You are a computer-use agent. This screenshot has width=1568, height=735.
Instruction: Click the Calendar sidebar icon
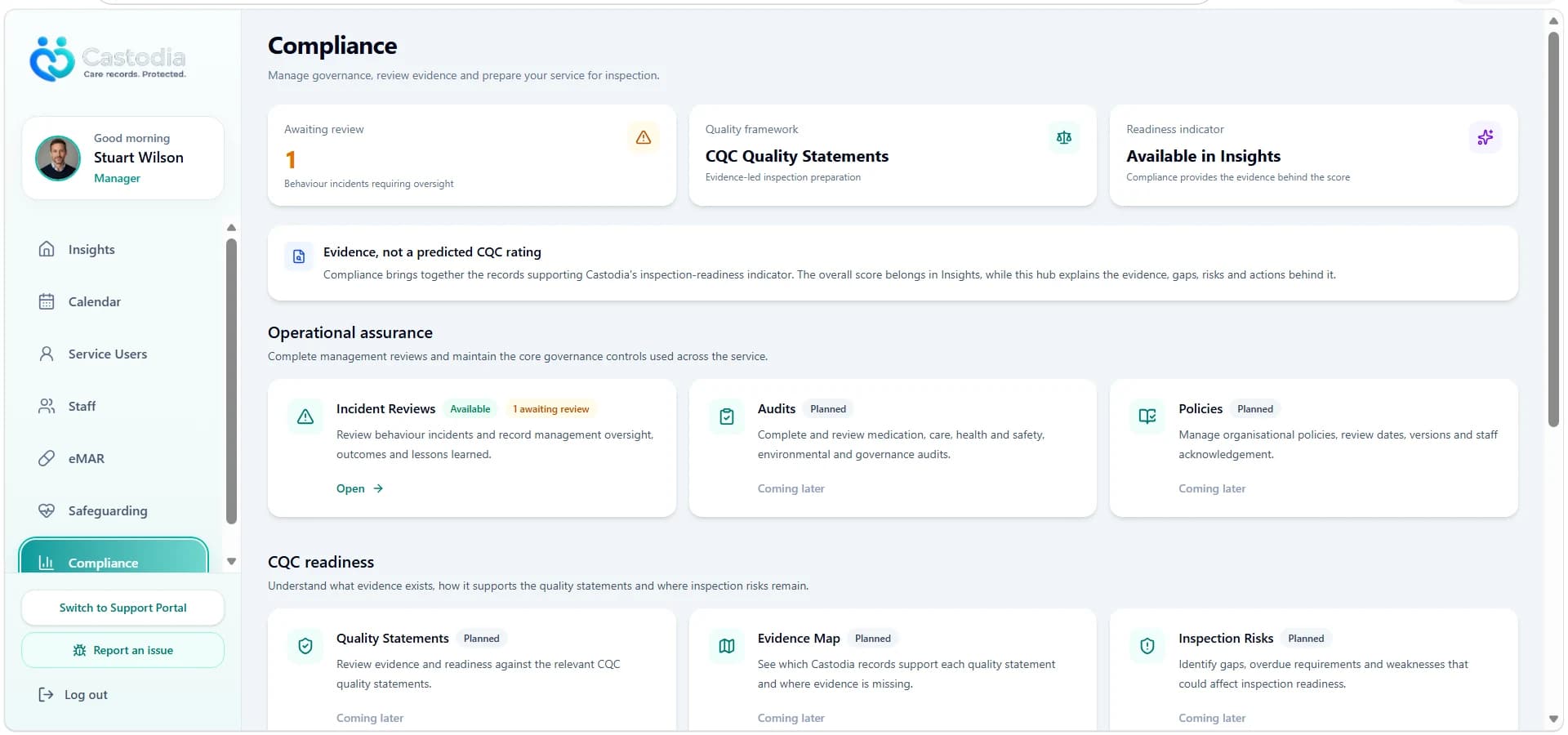pos(47,301)
